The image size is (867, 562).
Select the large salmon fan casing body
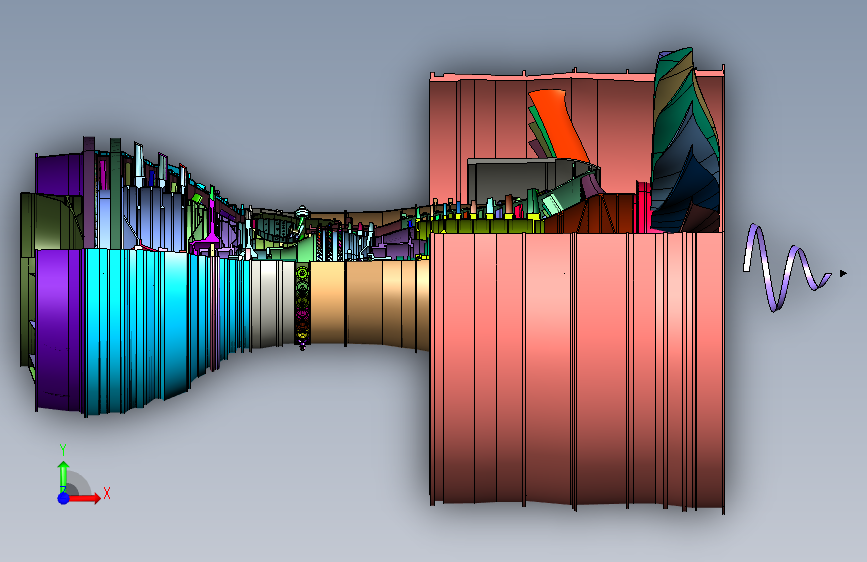click(577, 368)
